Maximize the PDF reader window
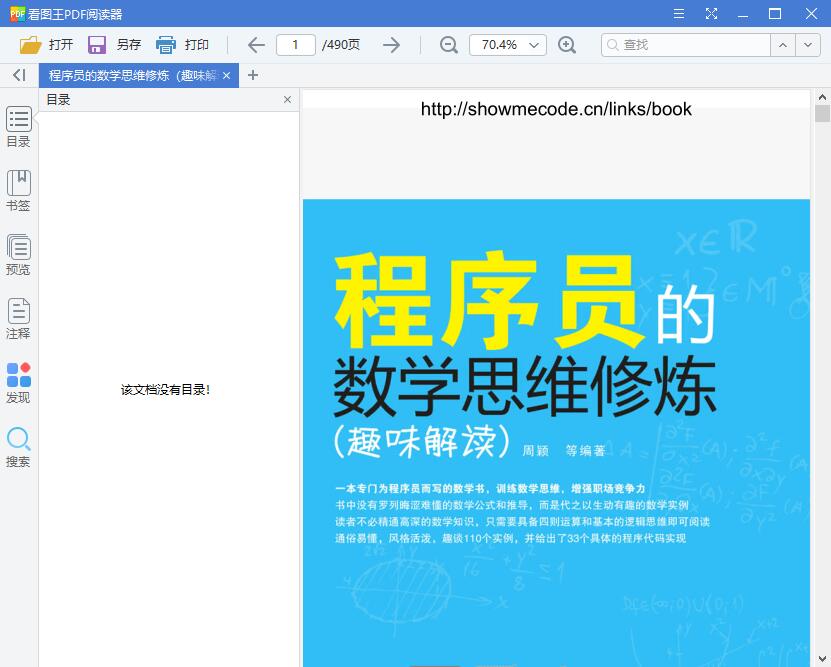This screenshot has width=831, height=667. [x=775, y=14]
